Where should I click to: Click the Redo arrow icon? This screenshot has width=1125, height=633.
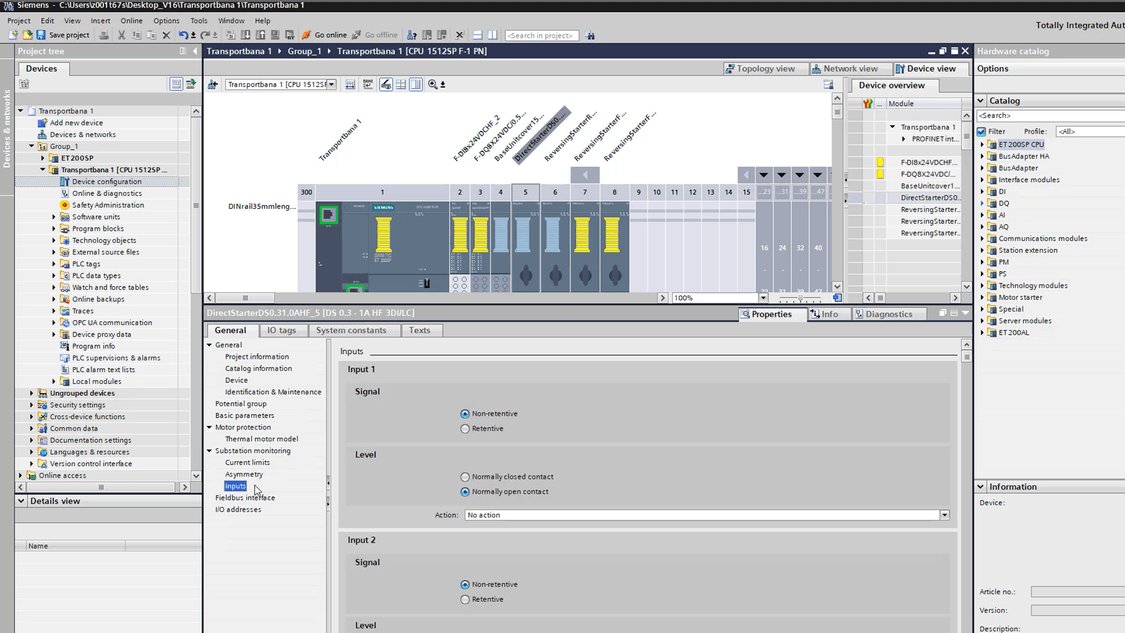(x=205, y=34)
